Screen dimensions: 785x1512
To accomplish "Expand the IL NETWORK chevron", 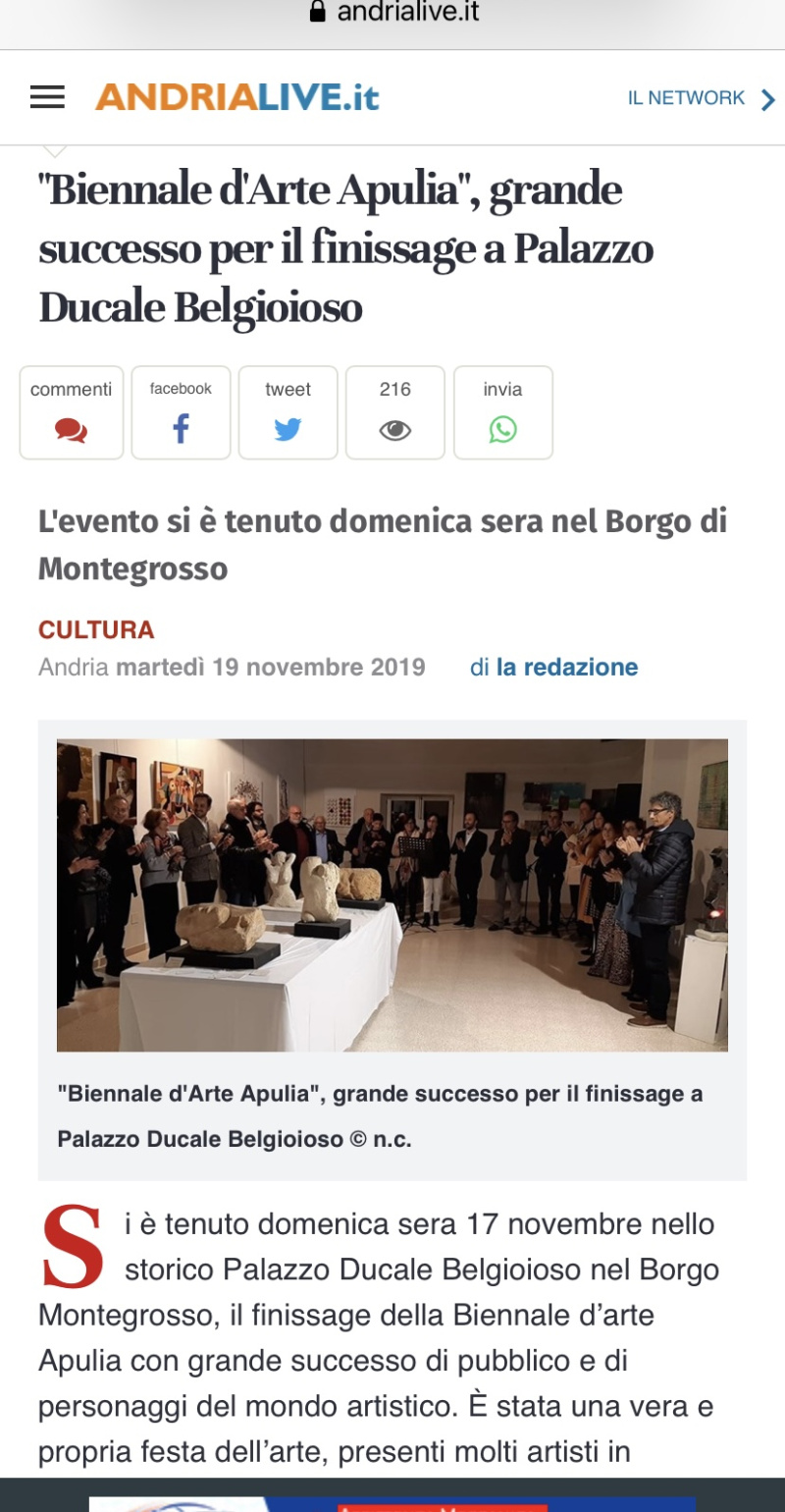I will pyautogui.click(x=768, y=98).
